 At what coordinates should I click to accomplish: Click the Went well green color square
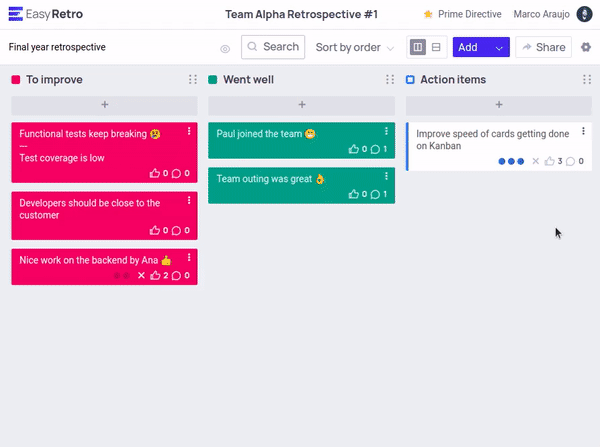tap(213, 80)
